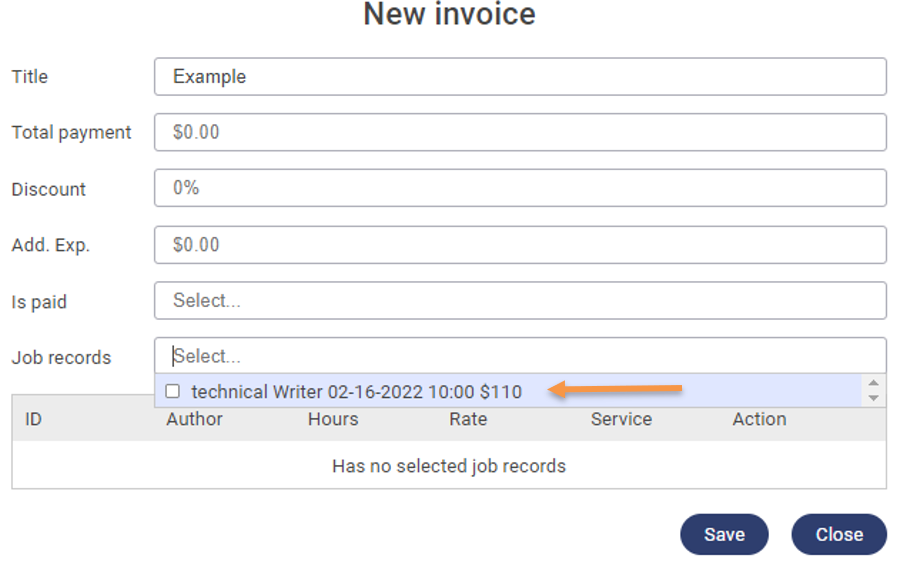Viewport: 921px width, 574px height.
Task: Click the Is paid field label
Action: [39, 302]
